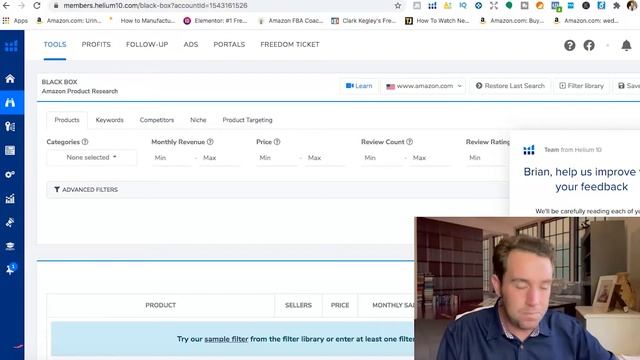Screen dimensions: 640x360
Task: Click the Helium 10 logo in sidebar
Action: point(11,46)
